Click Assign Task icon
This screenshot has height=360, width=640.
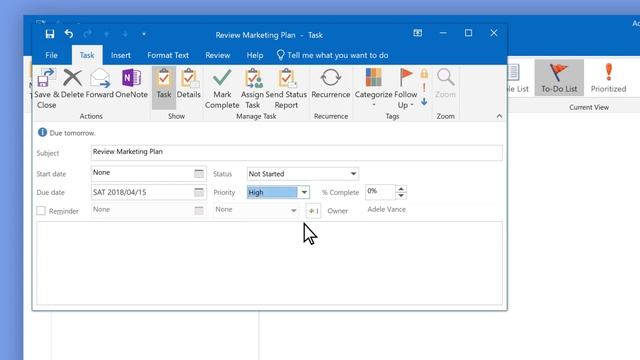[x=252, y=89]
